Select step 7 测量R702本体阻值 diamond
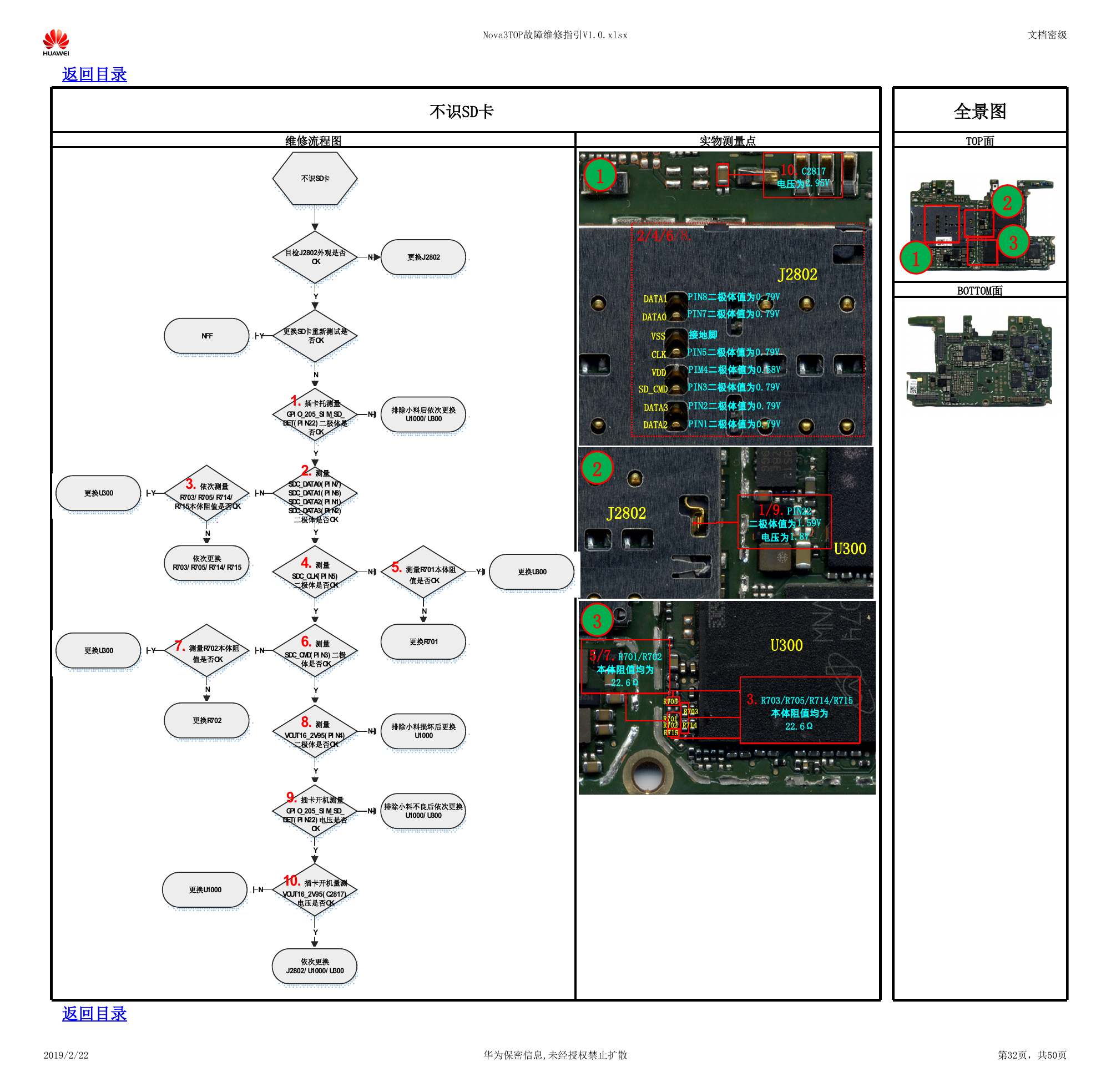 (206, 650)
